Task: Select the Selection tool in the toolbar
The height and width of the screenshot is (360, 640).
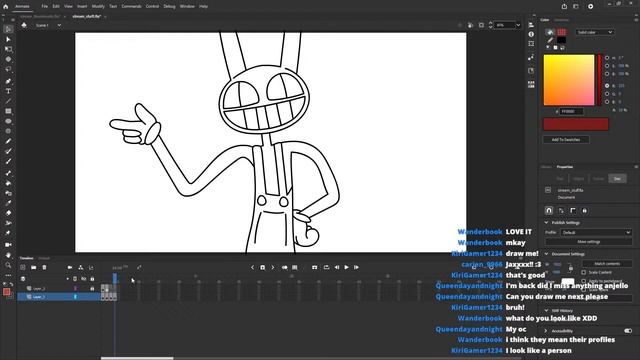Action: [8, 29]
